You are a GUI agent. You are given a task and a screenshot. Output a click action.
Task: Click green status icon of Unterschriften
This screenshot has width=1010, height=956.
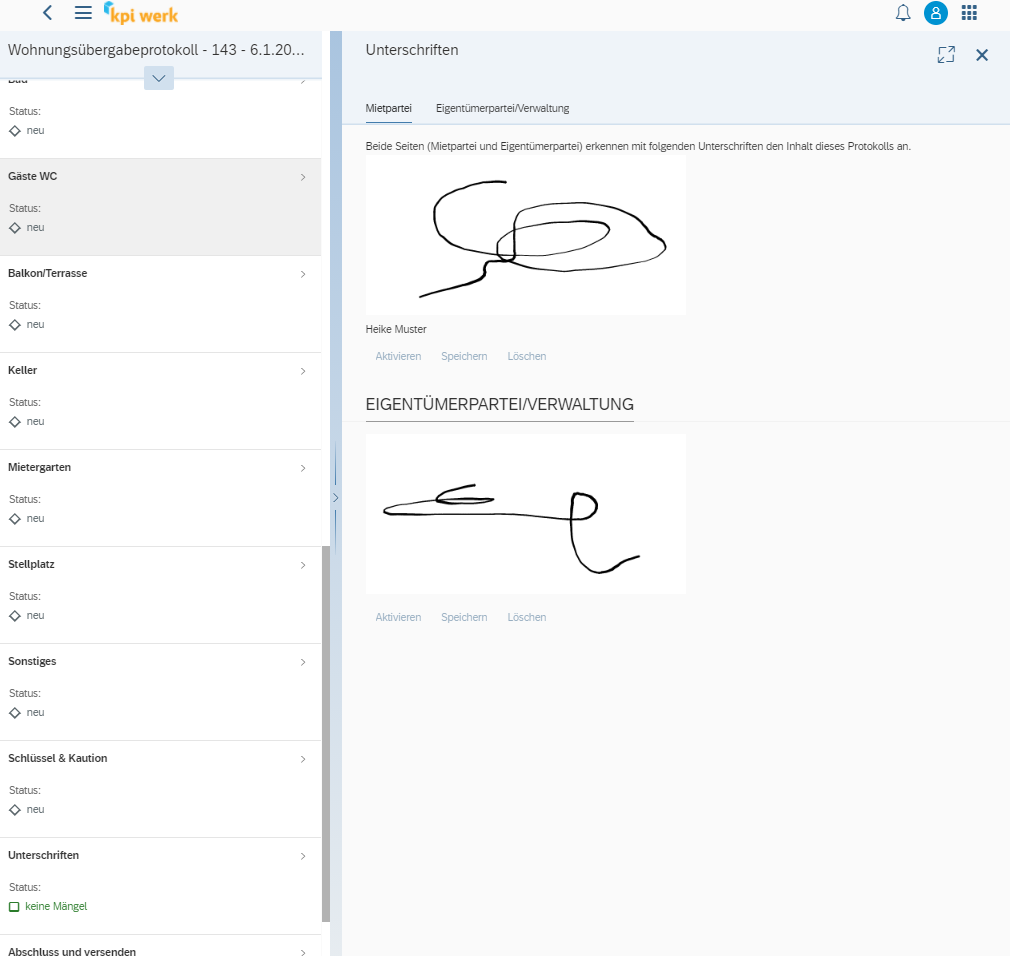(14, 907)
